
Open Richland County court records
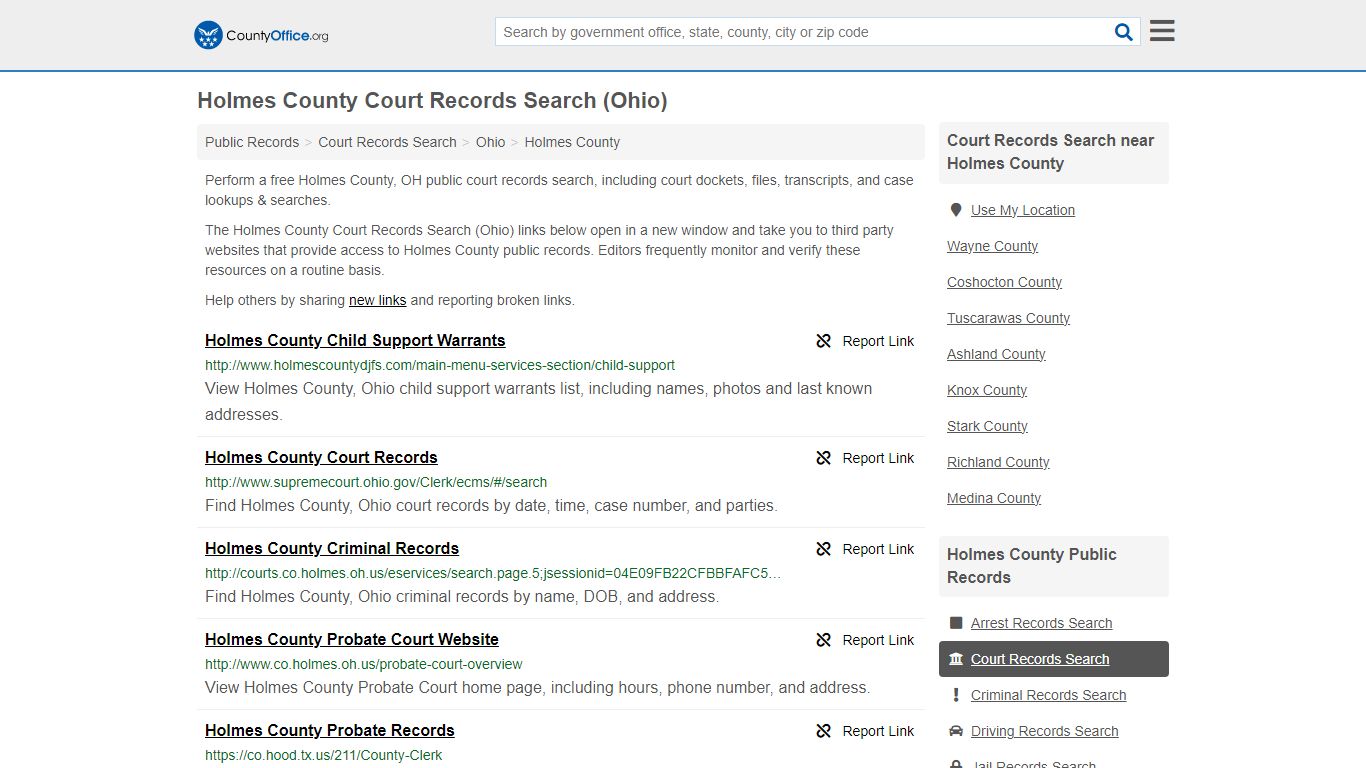[998, 462]
